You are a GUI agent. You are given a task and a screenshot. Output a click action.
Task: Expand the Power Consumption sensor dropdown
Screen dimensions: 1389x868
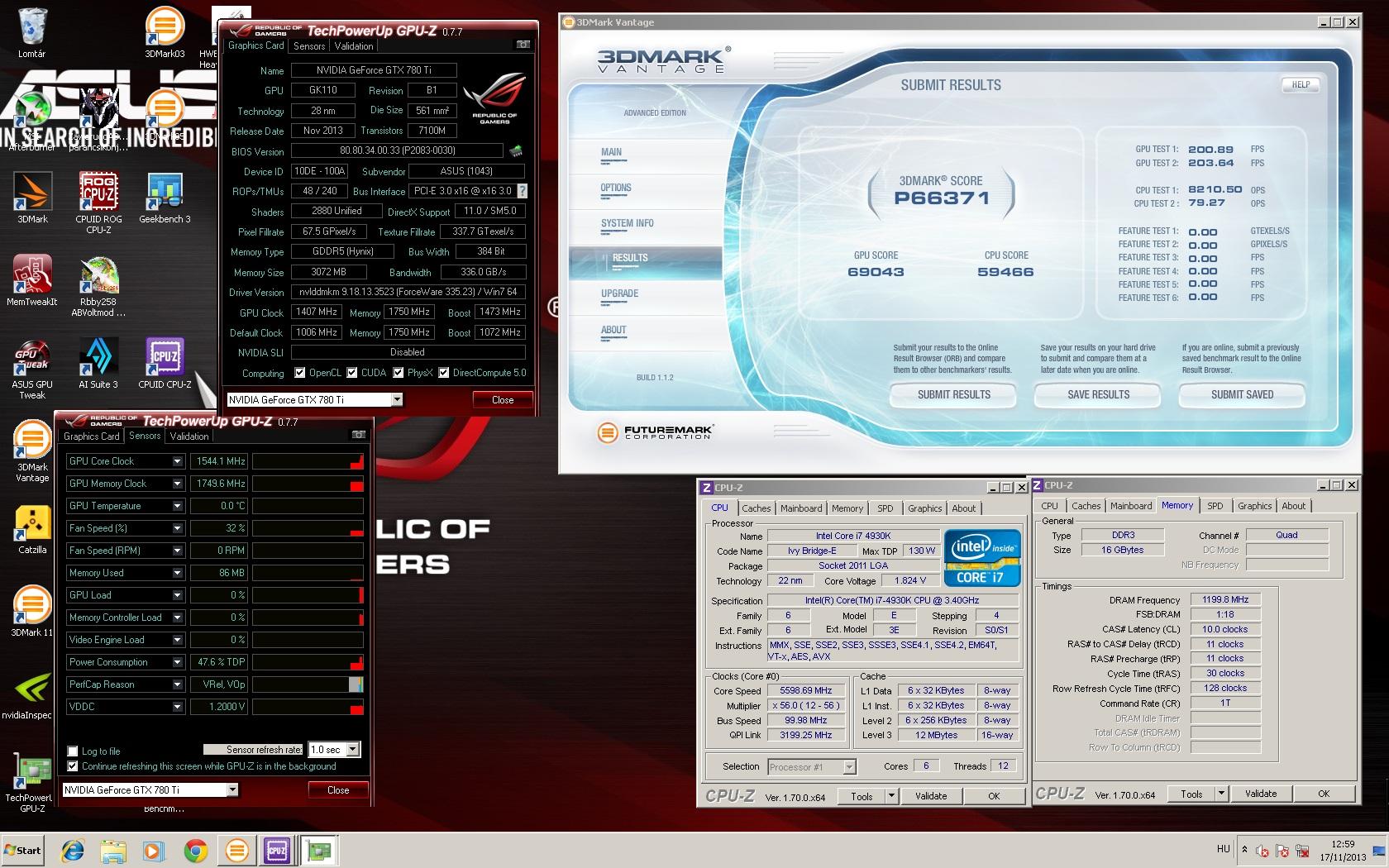[x=177, y=662]
